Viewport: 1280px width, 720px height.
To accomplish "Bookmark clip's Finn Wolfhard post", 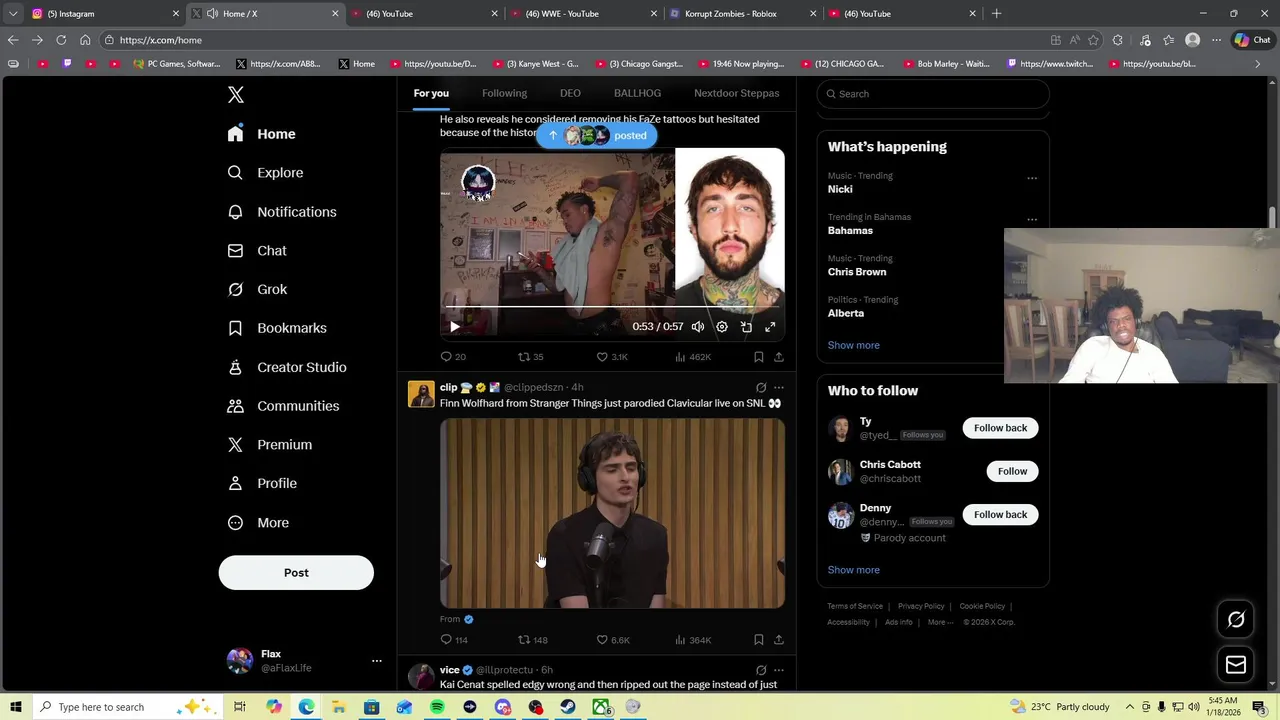I will [x=759, y=640].
